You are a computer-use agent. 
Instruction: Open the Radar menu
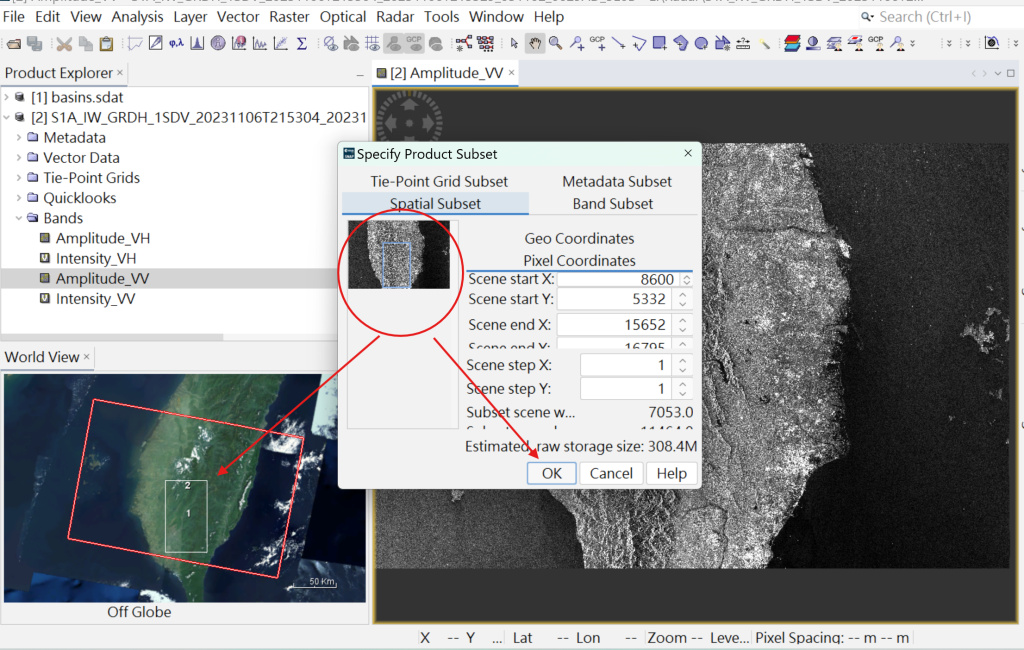[394, 17]
